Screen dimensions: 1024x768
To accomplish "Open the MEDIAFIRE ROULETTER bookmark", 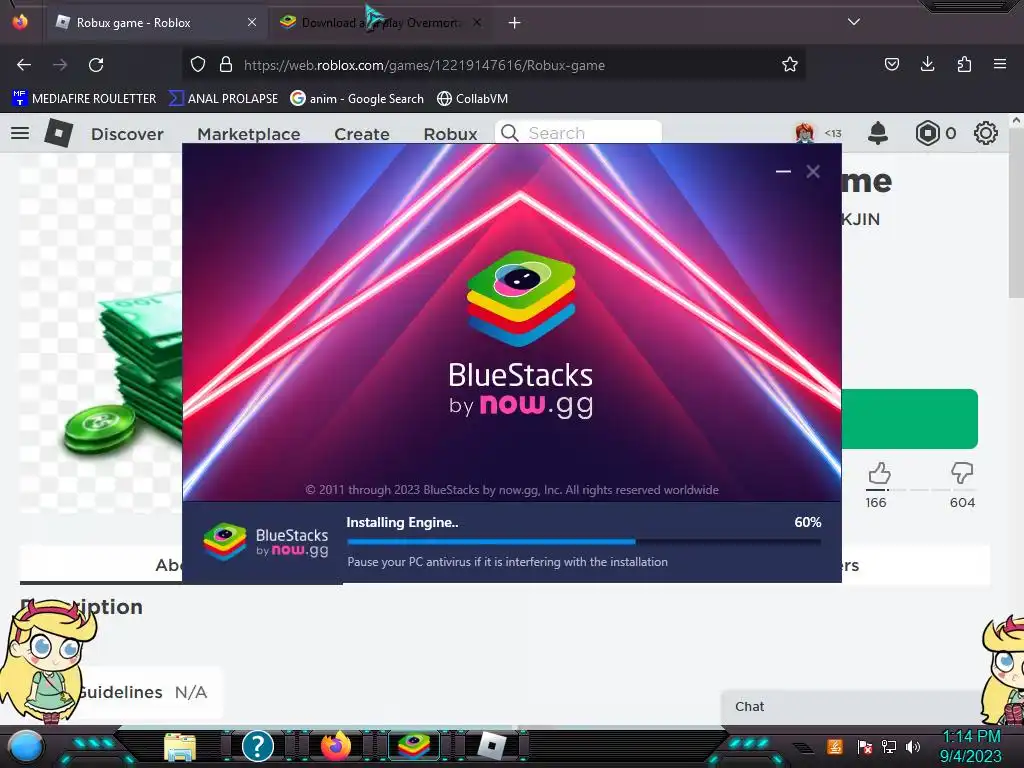I will tap(84, 99).
